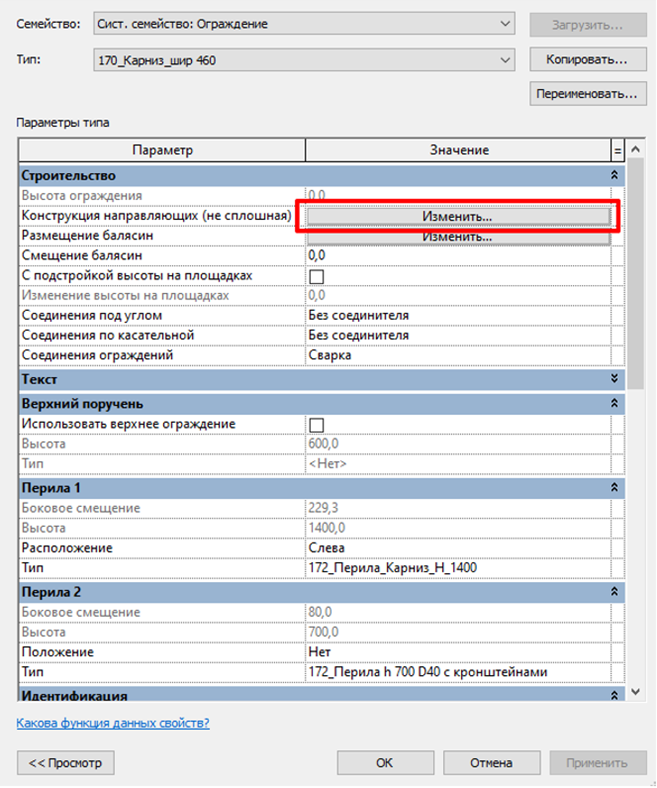Click Перила 1 Высота value 1400,0
The image size is (657, 788).
pos(458,528)
